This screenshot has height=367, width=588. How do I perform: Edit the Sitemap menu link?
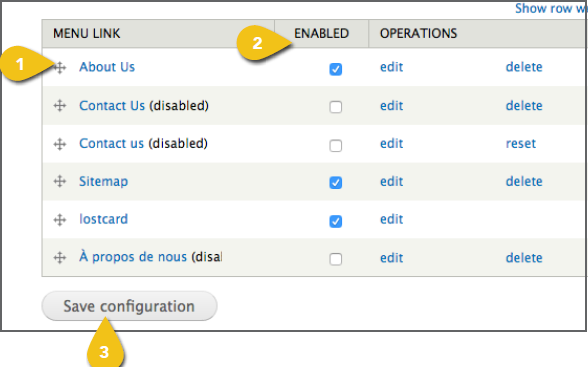click(392, 181)
